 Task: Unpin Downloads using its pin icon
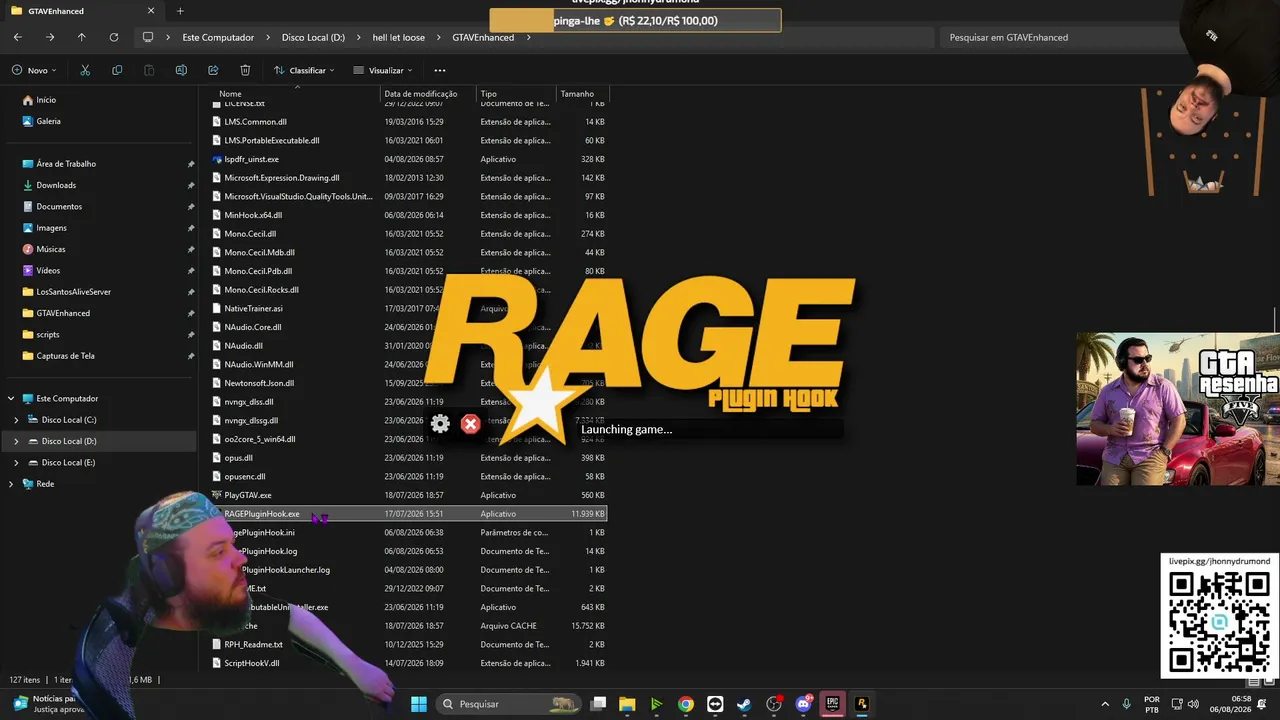191,185
